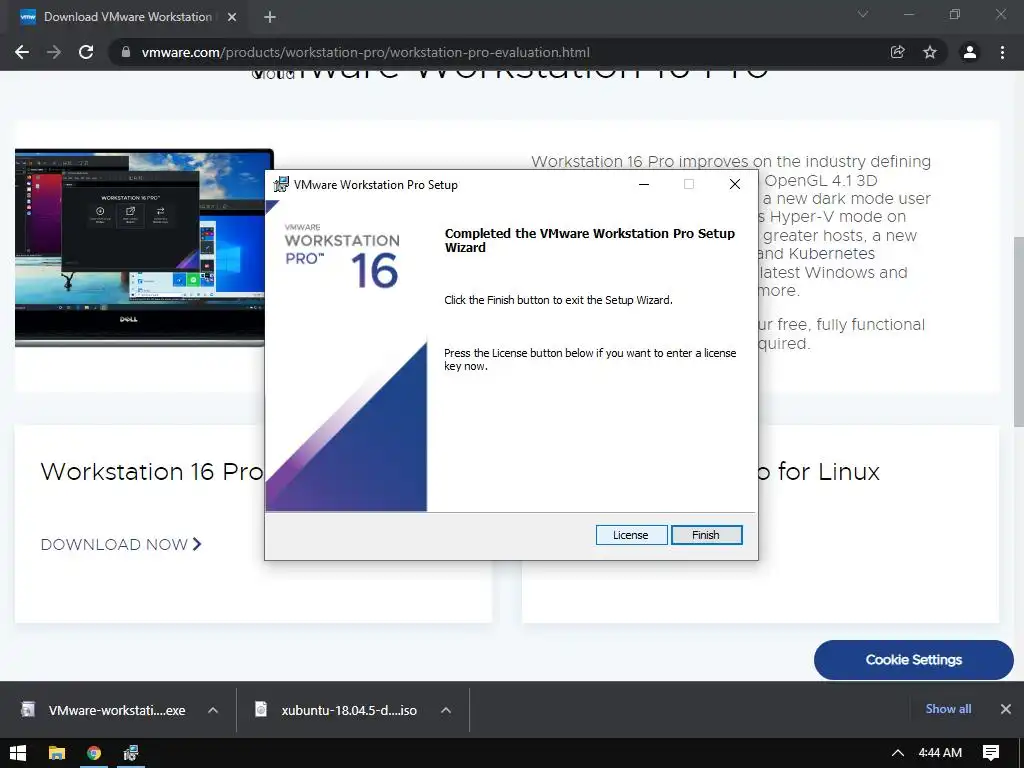Image resolution: width=1024 pixels, height=768 pixels.
Task: Share this page using the share icon
Action: click(x=898, y=52)
